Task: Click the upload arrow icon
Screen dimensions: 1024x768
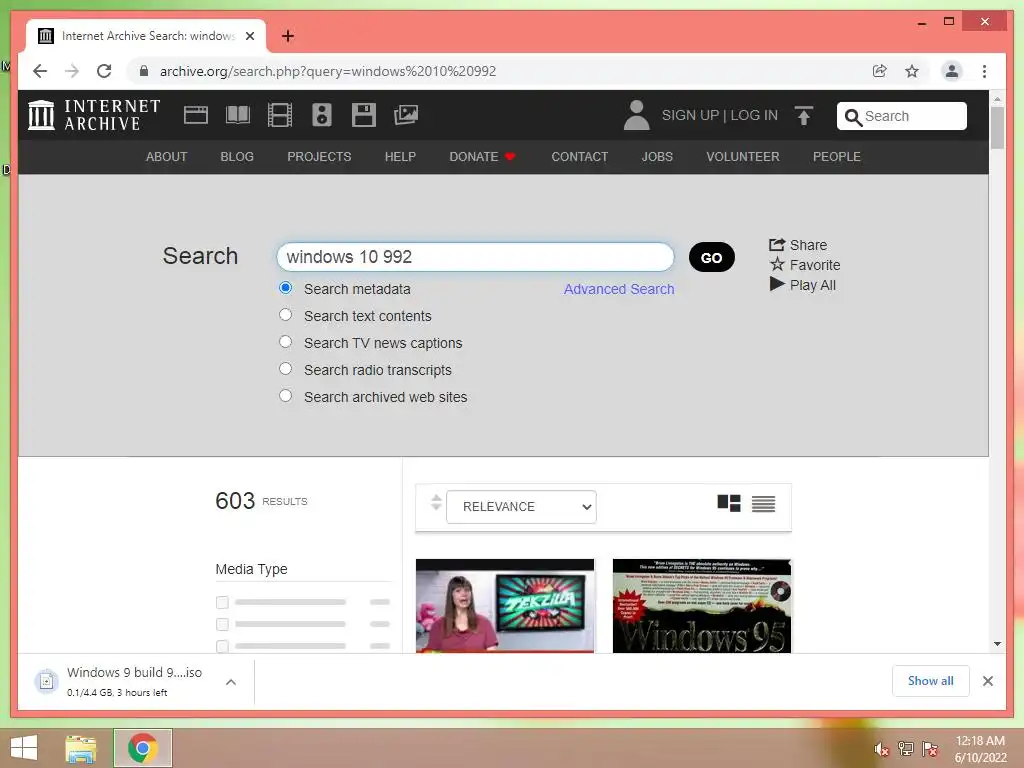Action: [804, 116]
